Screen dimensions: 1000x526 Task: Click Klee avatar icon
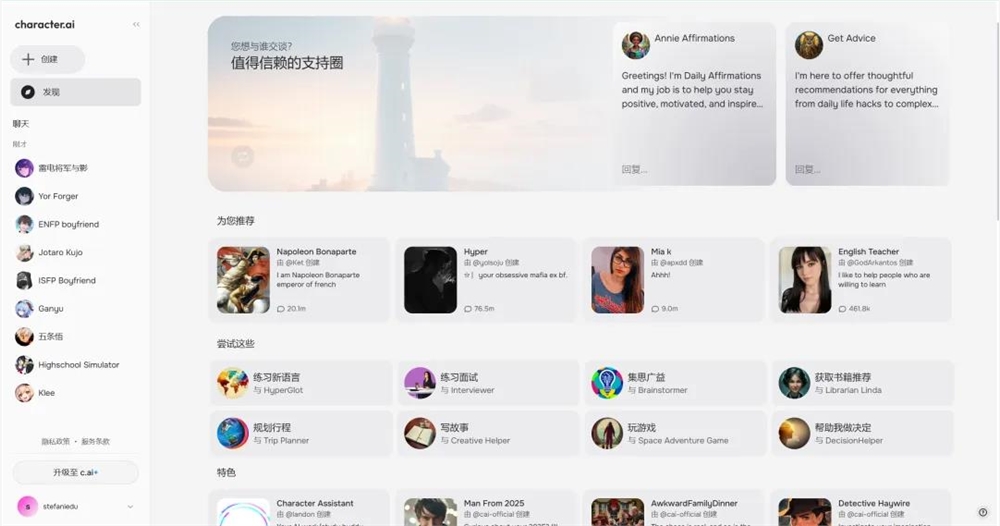[24, 393]
